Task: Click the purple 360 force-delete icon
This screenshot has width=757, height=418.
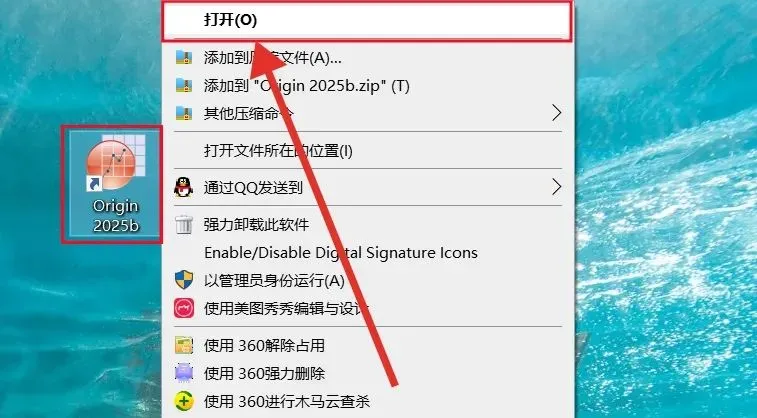Action: click(183, 373)
